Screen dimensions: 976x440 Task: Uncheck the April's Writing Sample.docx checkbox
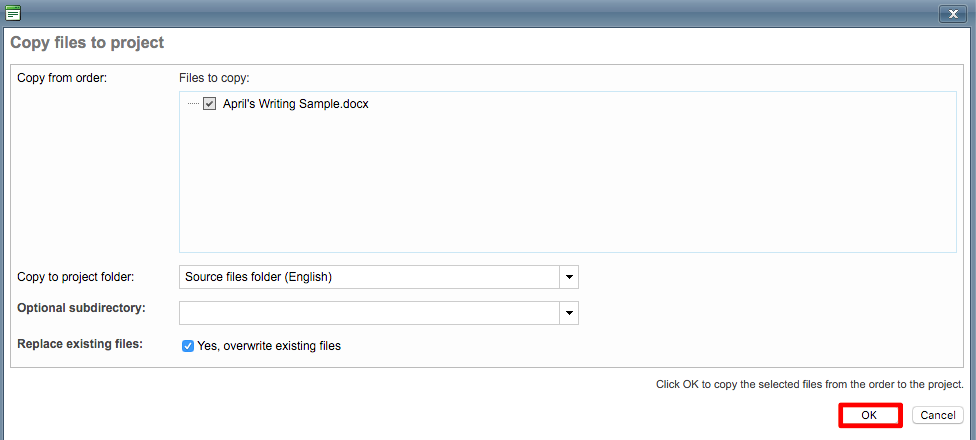210,104
